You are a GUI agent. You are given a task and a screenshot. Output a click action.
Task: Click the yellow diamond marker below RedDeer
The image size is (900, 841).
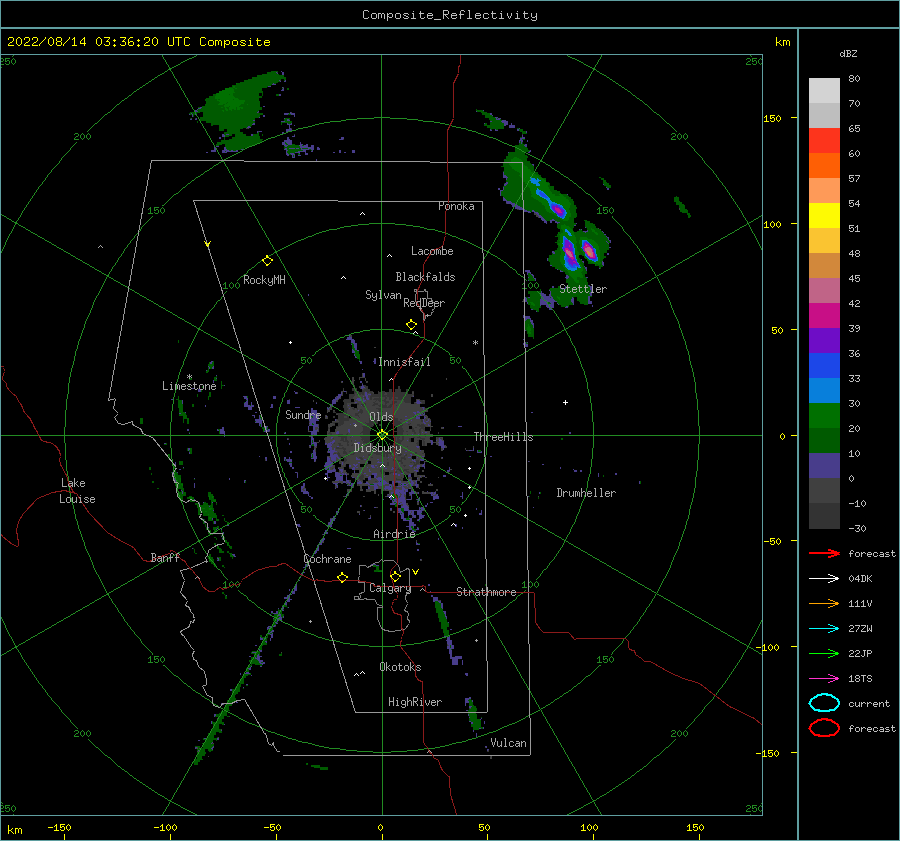pyautogui.click(x=411, y=325)
